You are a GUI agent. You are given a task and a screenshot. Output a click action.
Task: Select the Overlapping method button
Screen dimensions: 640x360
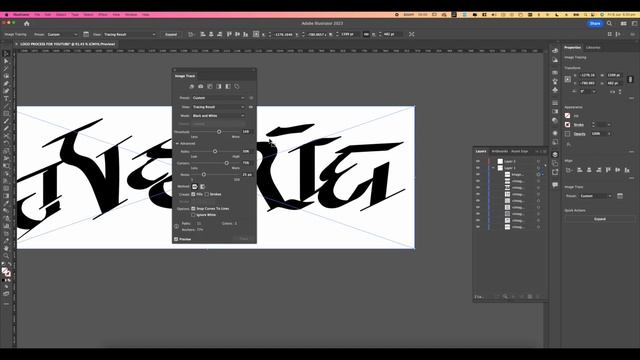pyautogui.click(x=202, y=186)
